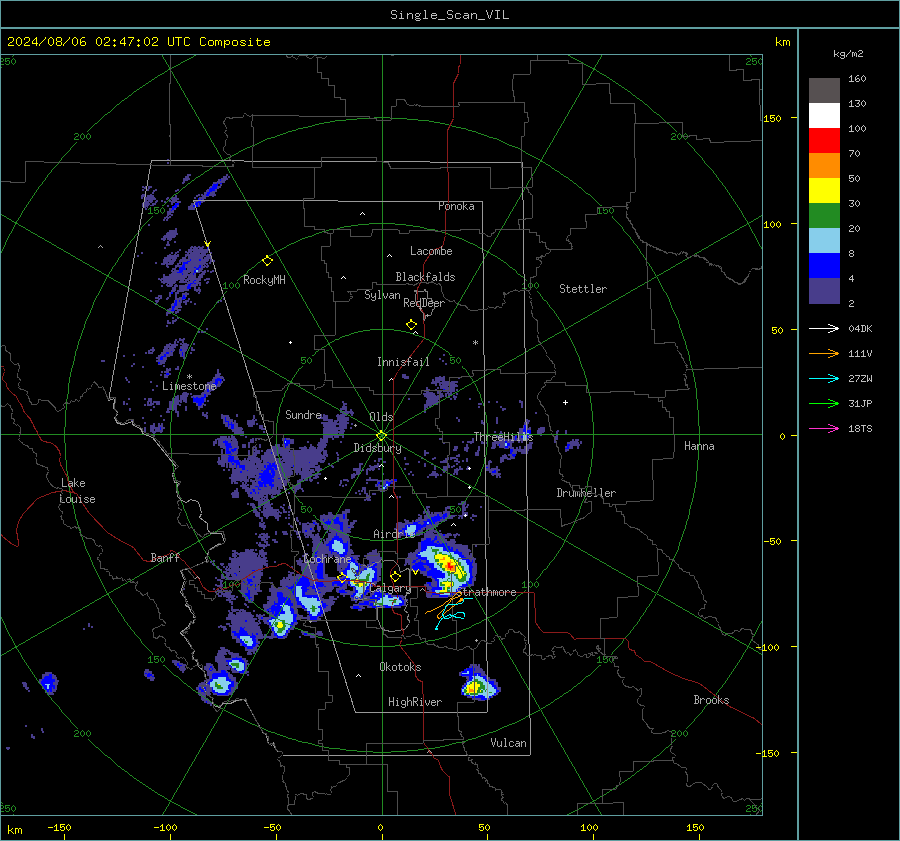
Task: Click the Blackfalds town label
Action: [x=425, y=277]
